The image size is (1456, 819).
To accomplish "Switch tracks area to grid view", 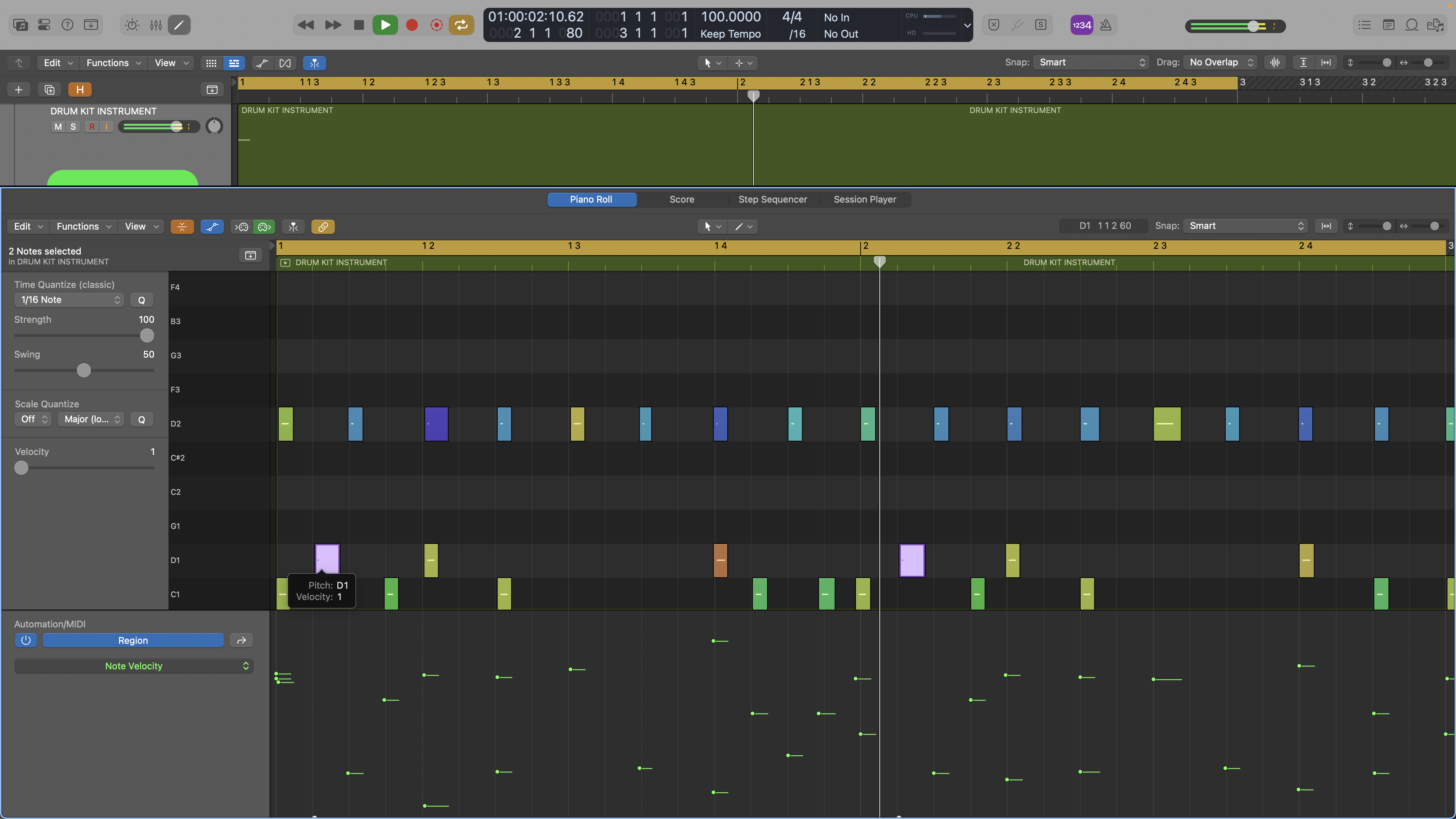I will 211,63.
